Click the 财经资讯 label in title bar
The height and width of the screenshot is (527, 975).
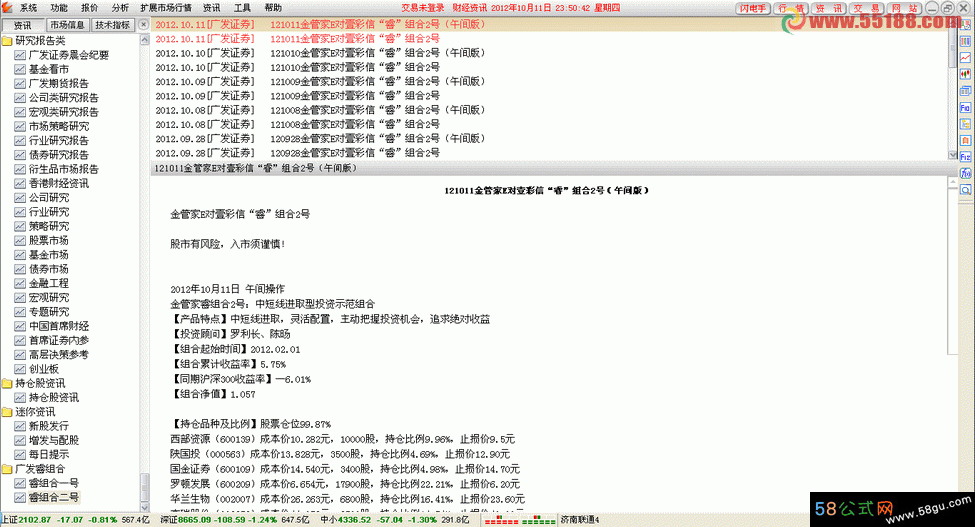coord(469,7)
